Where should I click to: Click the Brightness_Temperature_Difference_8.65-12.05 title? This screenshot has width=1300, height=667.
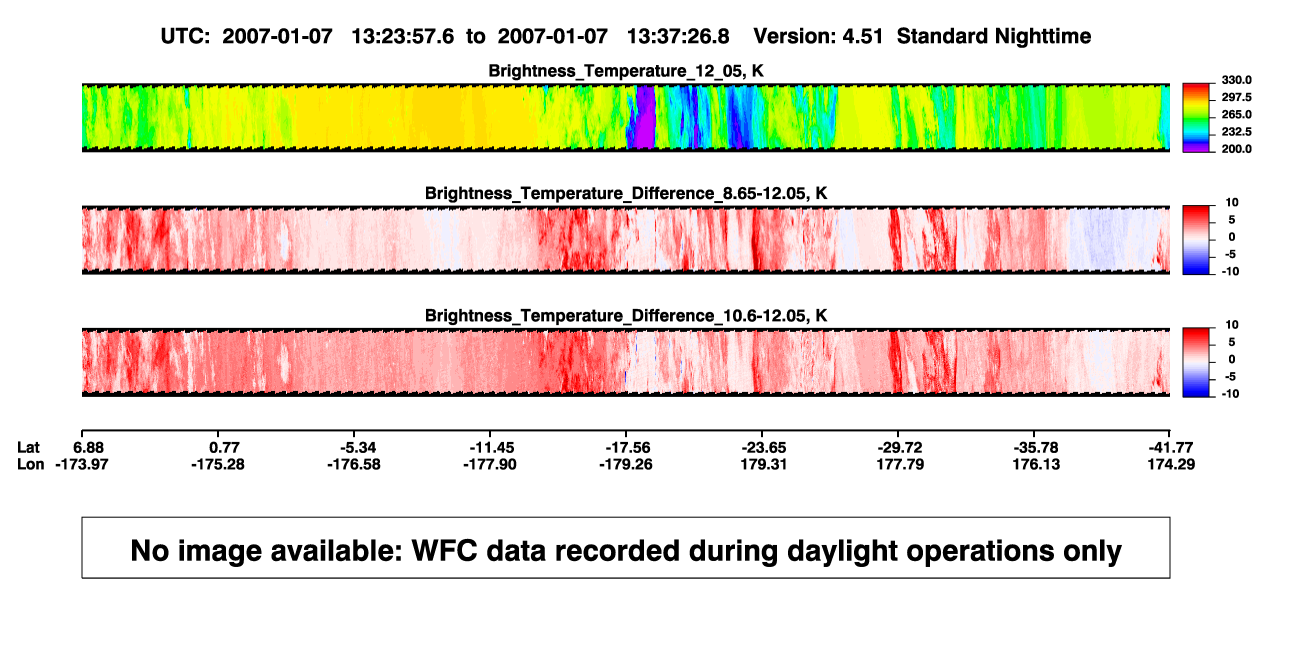tap(625, 193)
